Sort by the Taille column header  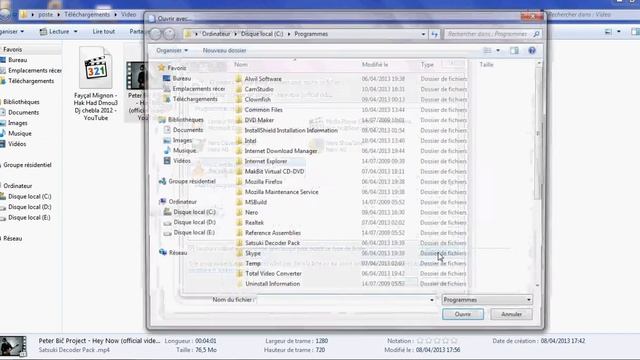coord(487,64)
